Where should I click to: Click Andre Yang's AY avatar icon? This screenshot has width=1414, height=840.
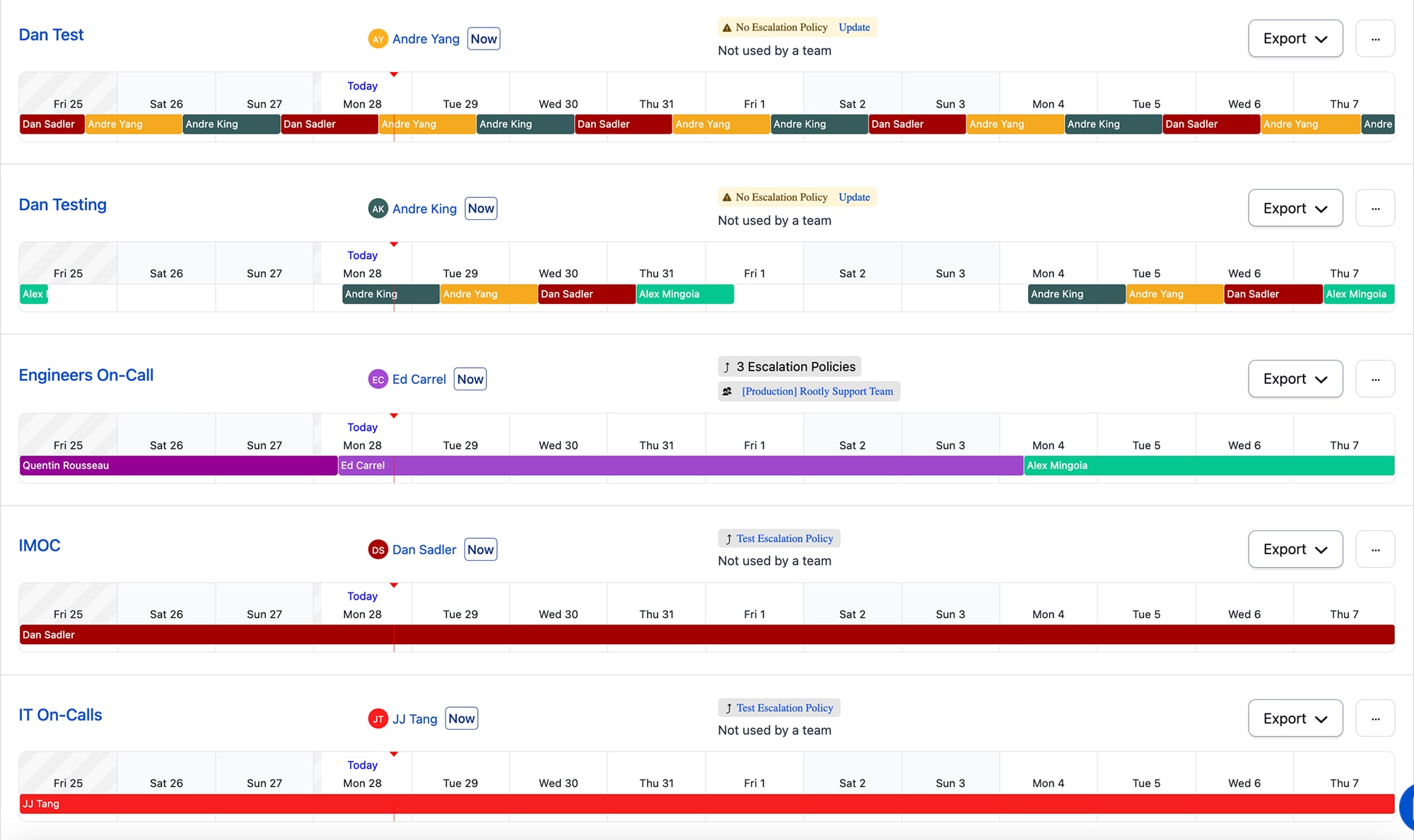(x=378, y=39)
